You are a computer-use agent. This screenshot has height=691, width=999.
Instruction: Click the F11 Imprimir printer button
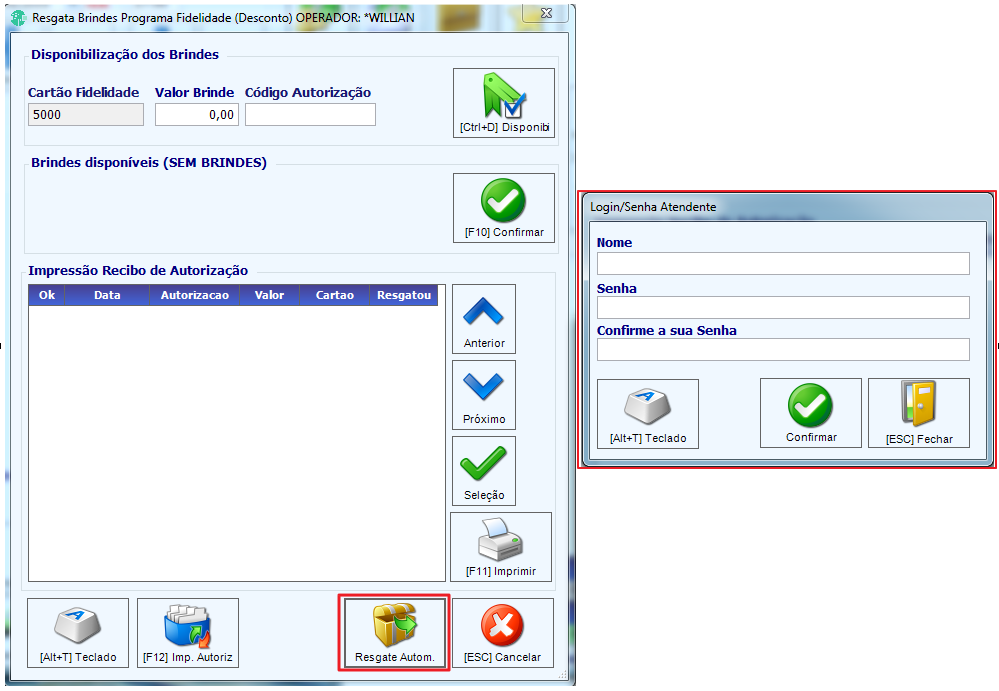(x=501, y=547)
